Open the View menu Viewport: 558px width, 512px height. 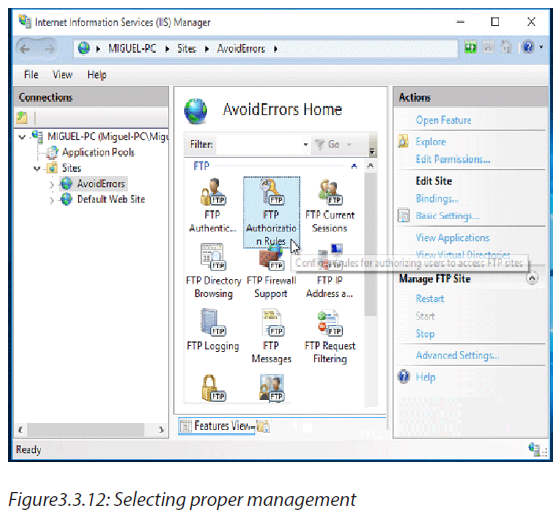(x=63, y=75)
